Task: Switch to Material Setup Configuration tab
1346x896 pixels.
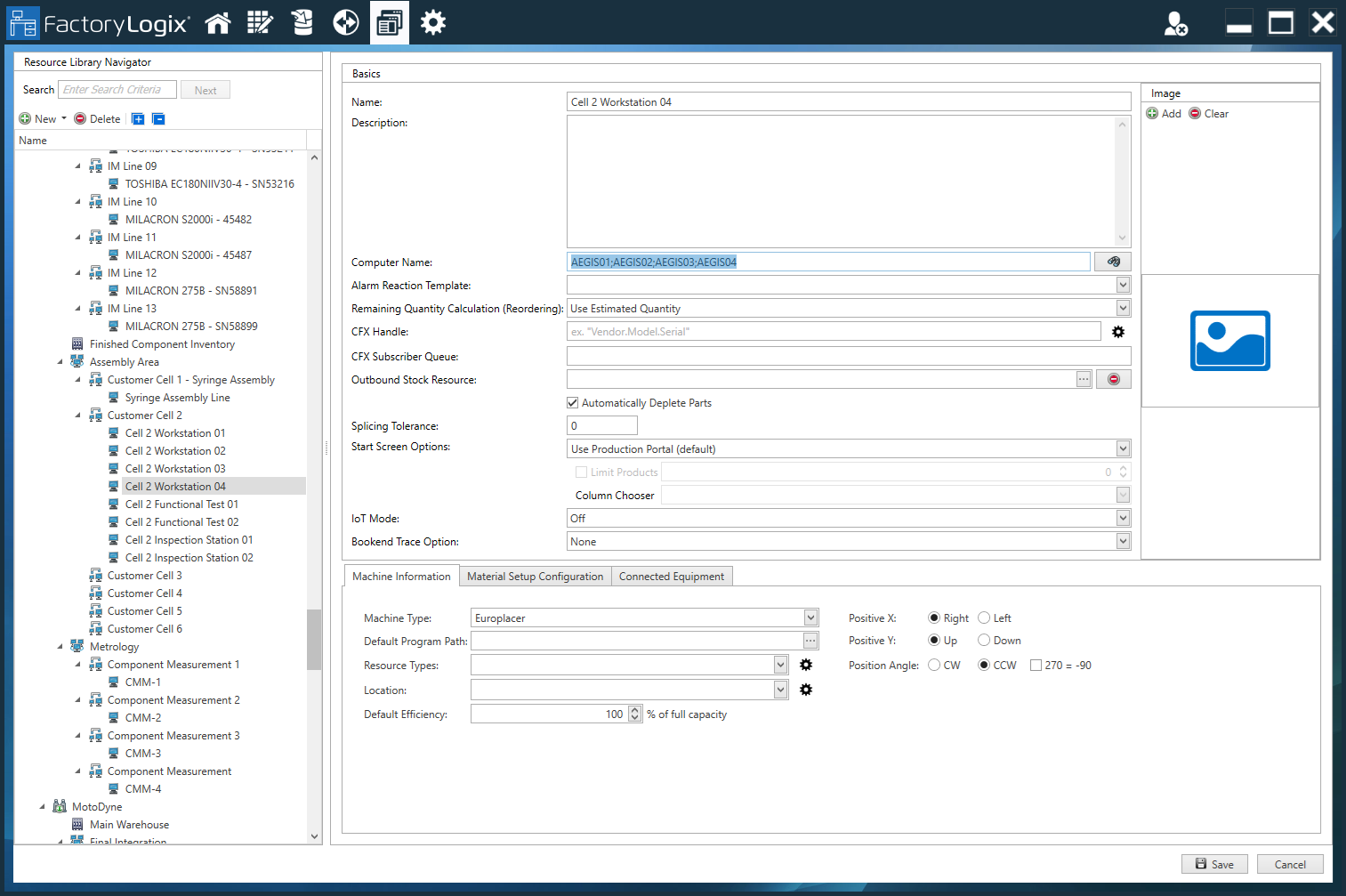Action: click(x=535, y=577)
